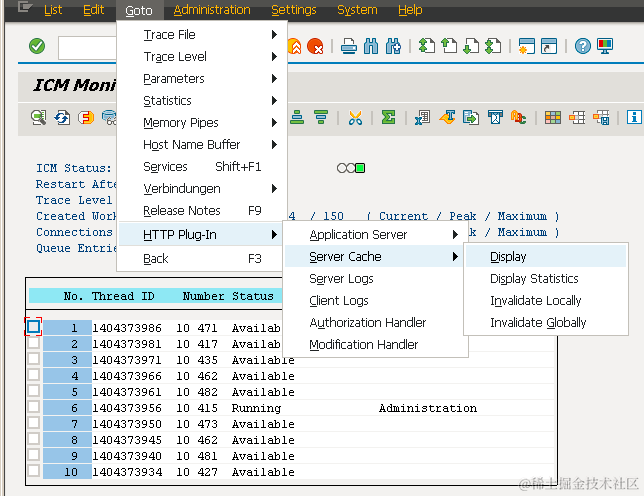Check the box for thread row 5
Image resolution: width=644 pixels, height=496 pixels.
point(33,391)
